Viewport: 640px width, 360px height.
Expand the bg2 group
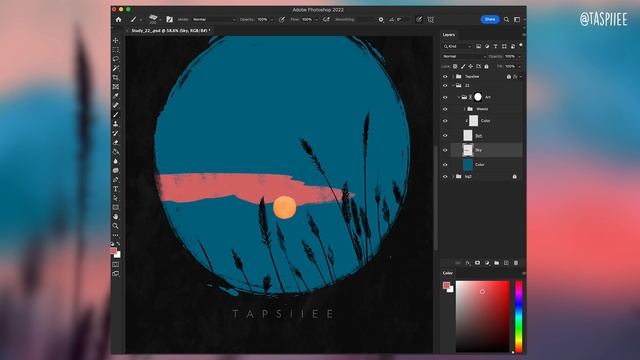[453, 176]
